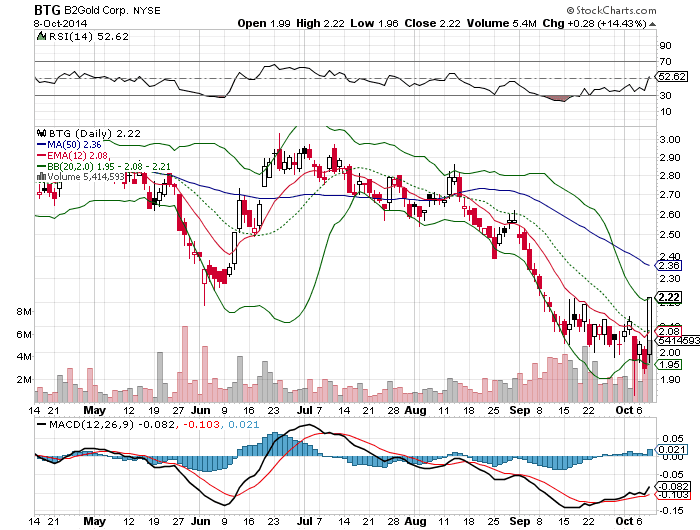Click the 52.62 RSI value tag on axis

[671, 76]
